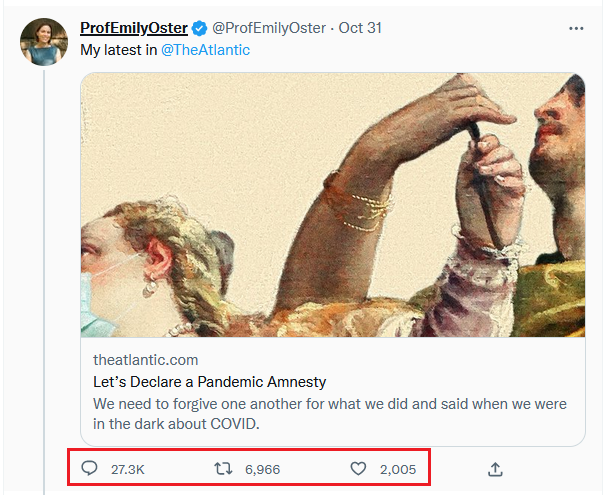Like the tweet with the heart icon
Image resolution: width=608 pixels, height=495 pixels.
tap(358, 469)
